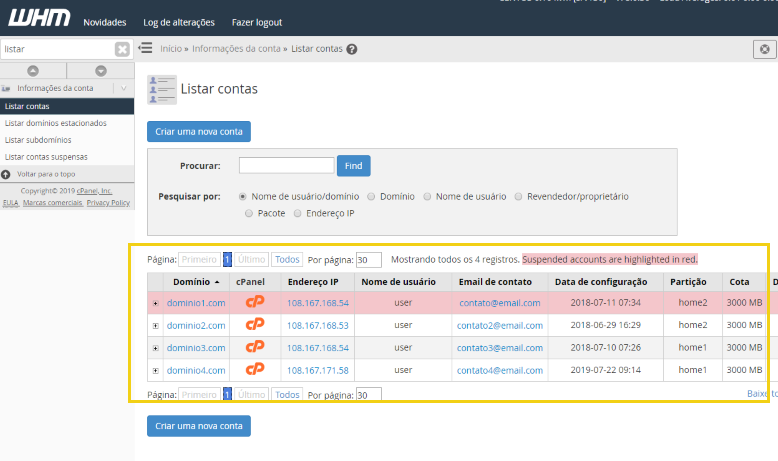Click Voltar para o topo arrow icon
Viewport: 778px width, 461px height.
pos(6,174)
